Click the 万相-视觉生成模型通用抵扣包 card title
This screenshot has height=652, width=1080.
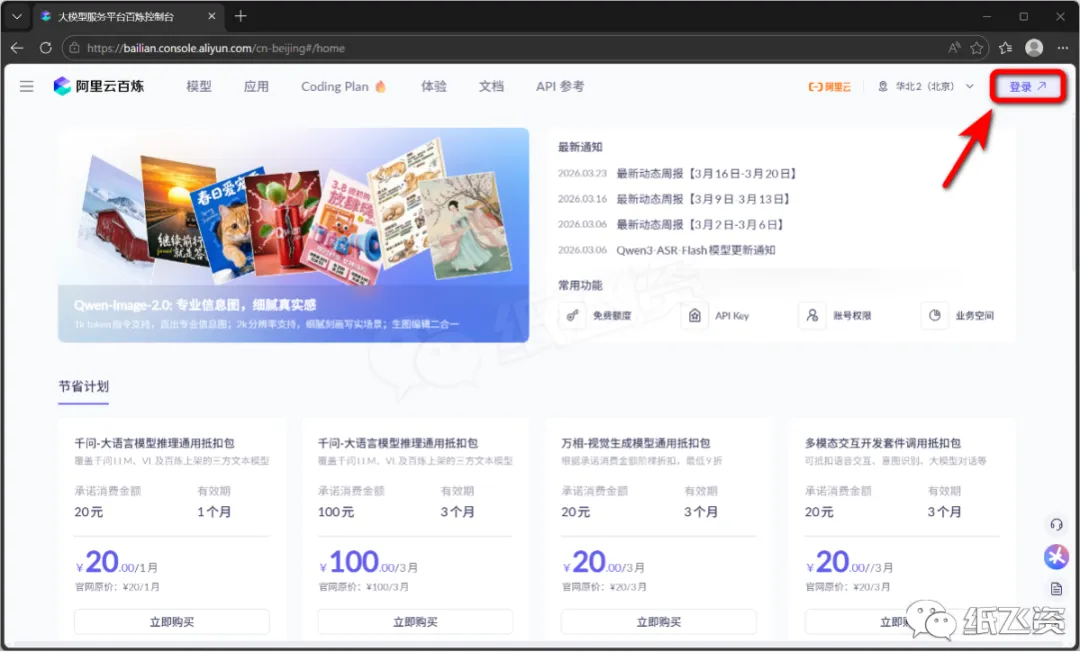click(x=636, y=443)
